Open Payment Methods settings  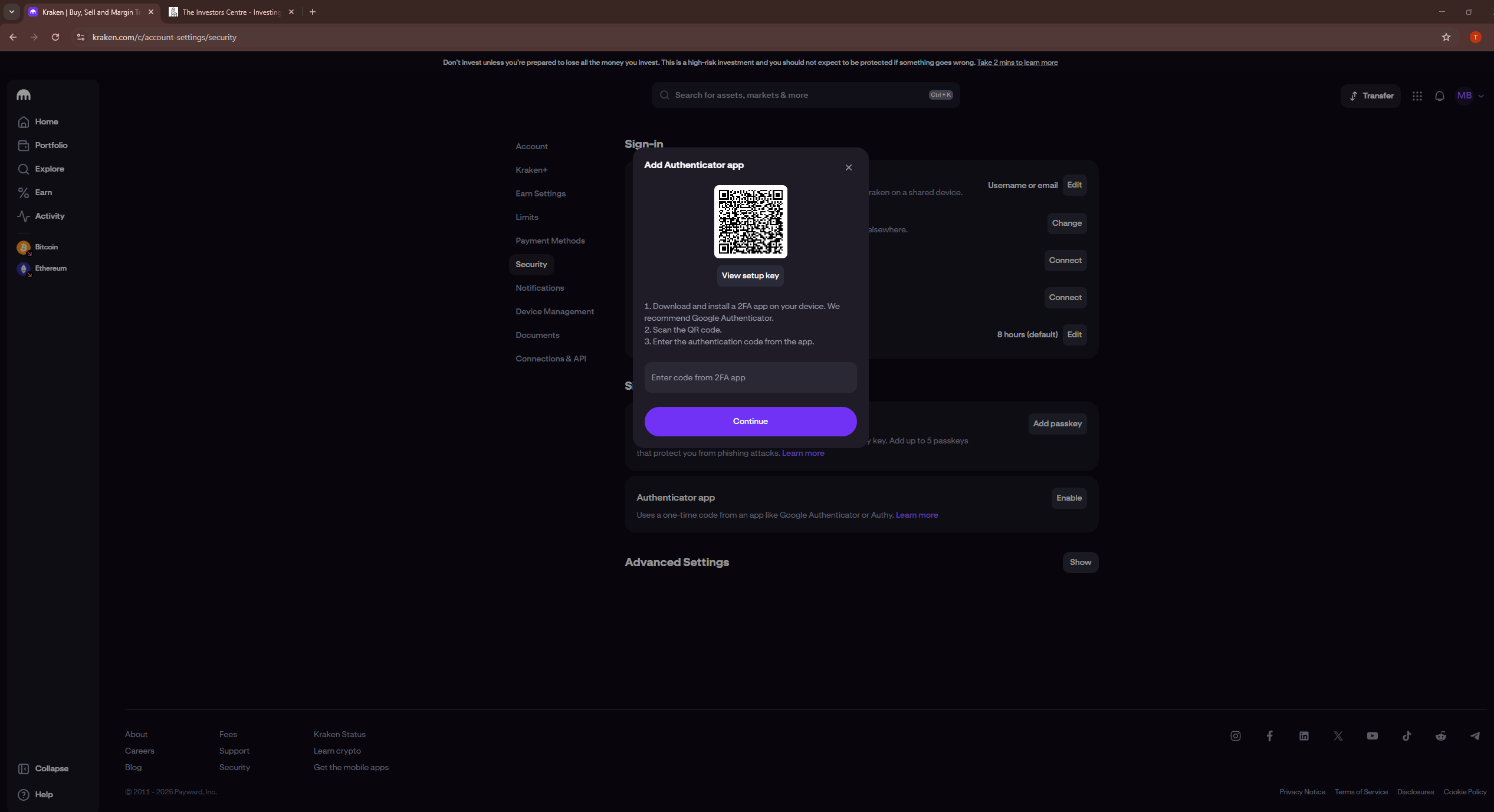(550, 241)
